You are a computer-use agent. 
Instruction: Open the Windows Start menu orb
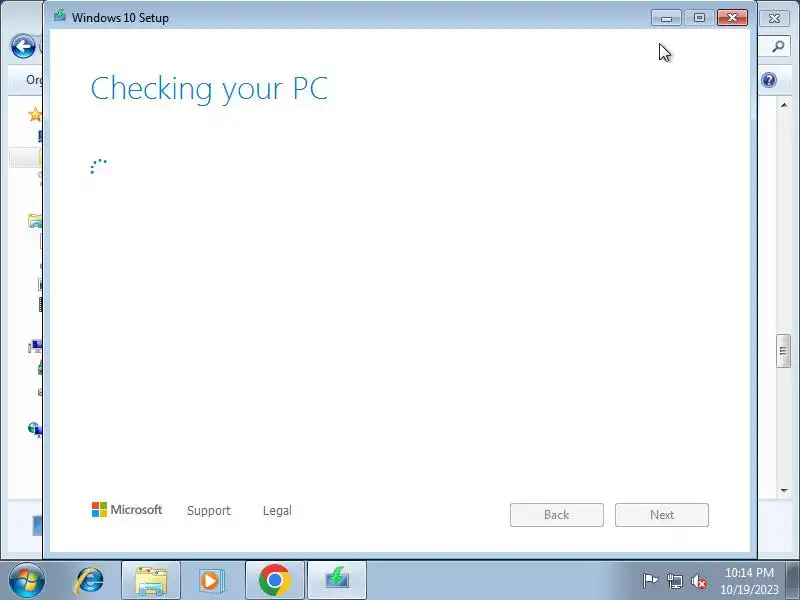click(26, 581)
